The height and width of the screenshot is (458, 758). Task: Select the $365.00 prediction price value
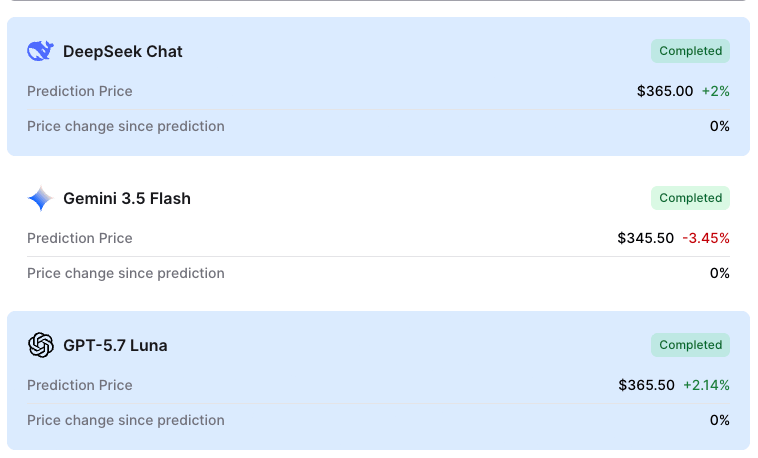(x=665, y=91)
